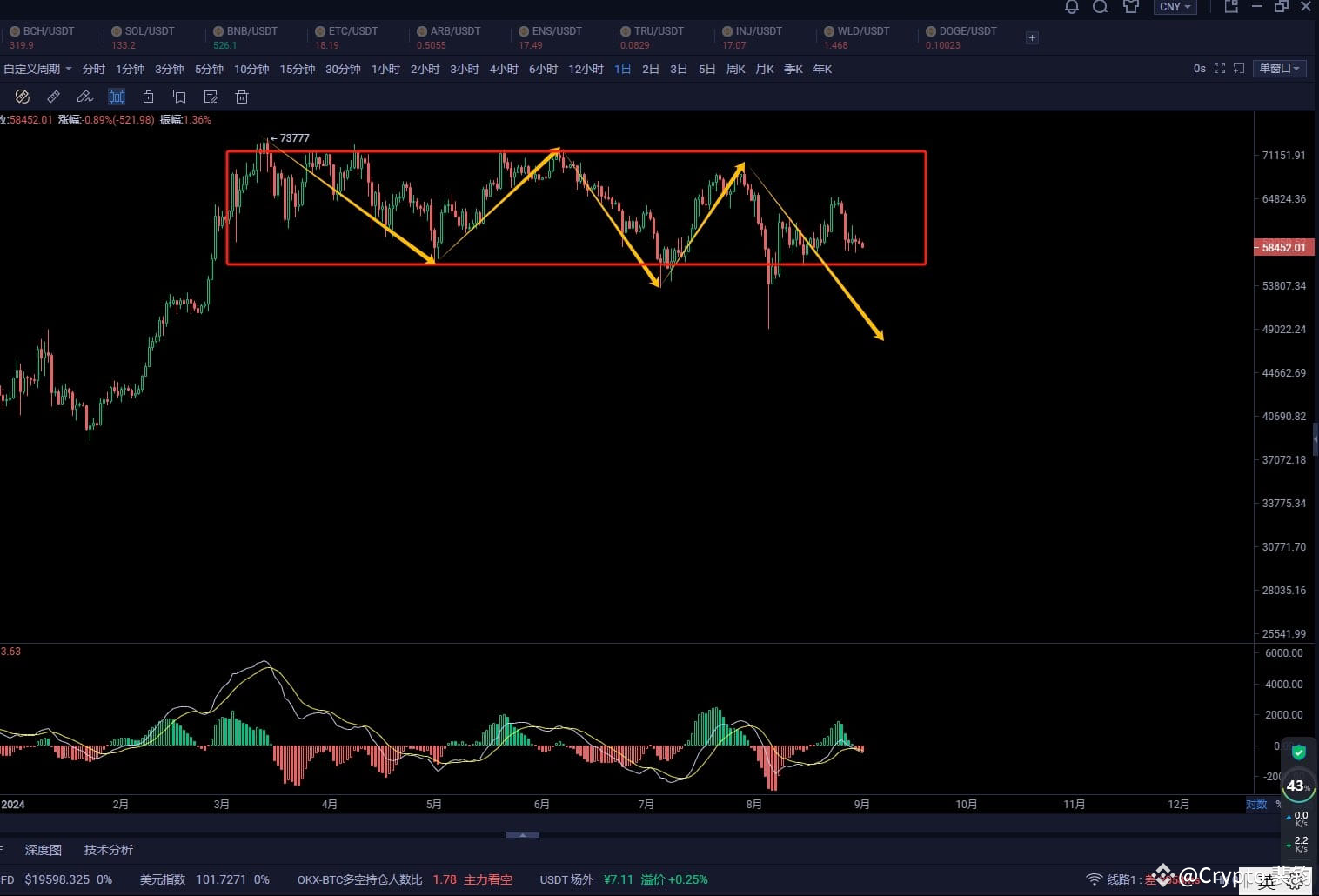Click the edit note icon
The image size is (1319, 896).
(211, 97)
